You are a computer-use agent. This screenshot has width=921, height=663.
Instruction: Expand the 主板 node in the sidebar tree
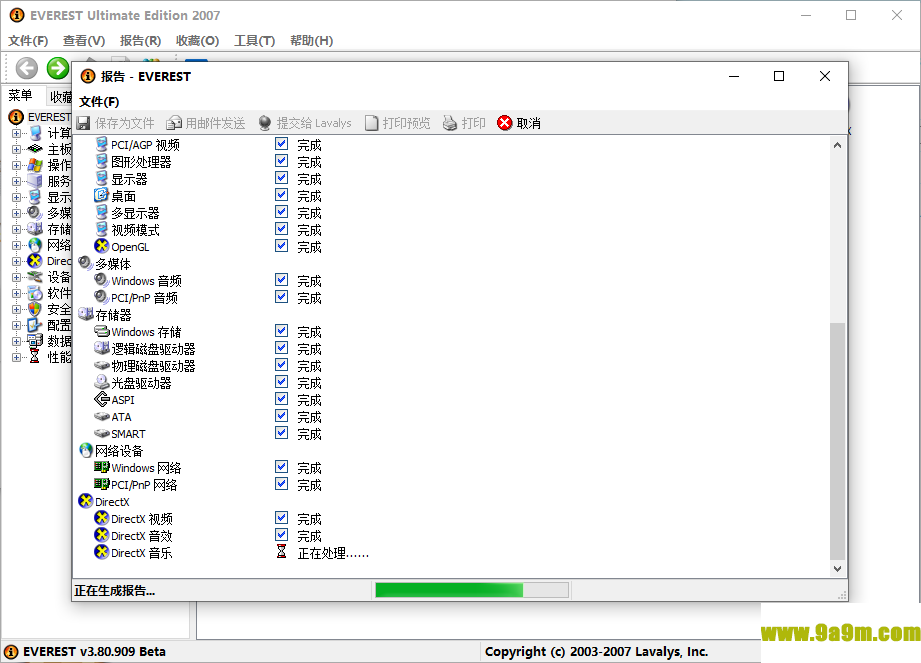pyautogui.click(x=16, y=149)
